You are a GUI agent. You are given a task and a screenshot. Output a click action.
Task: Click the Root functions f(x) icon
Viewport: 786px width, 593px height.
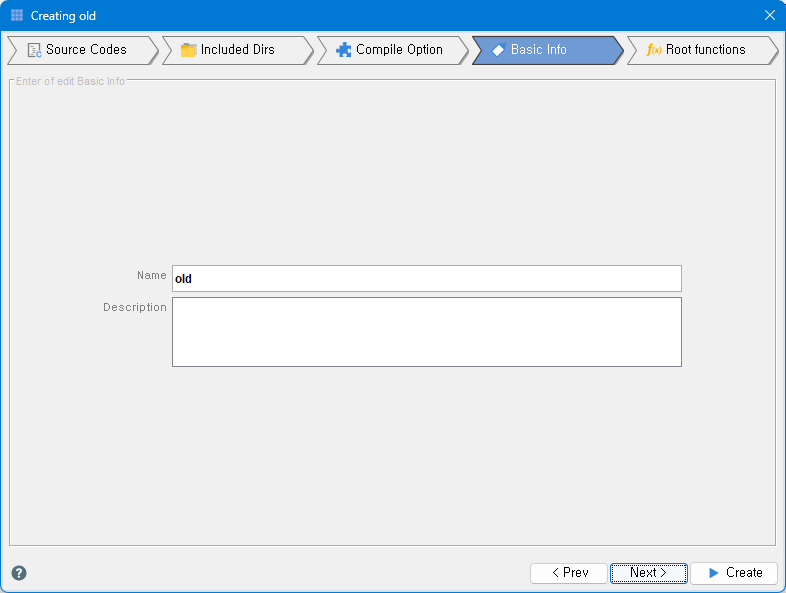[x=654, y=50]
